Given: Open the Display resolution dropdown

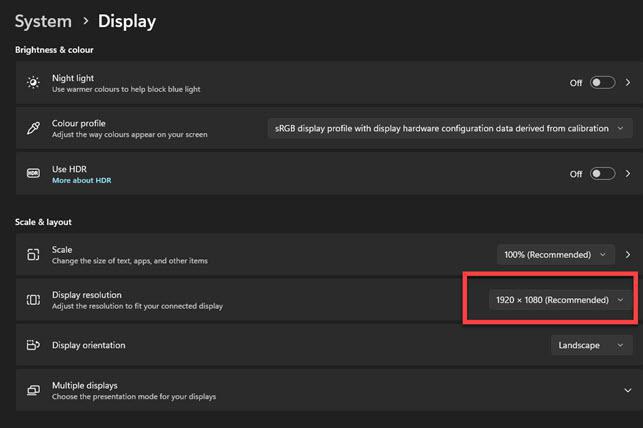Looking at the screenshot, I should coord(560,300).
